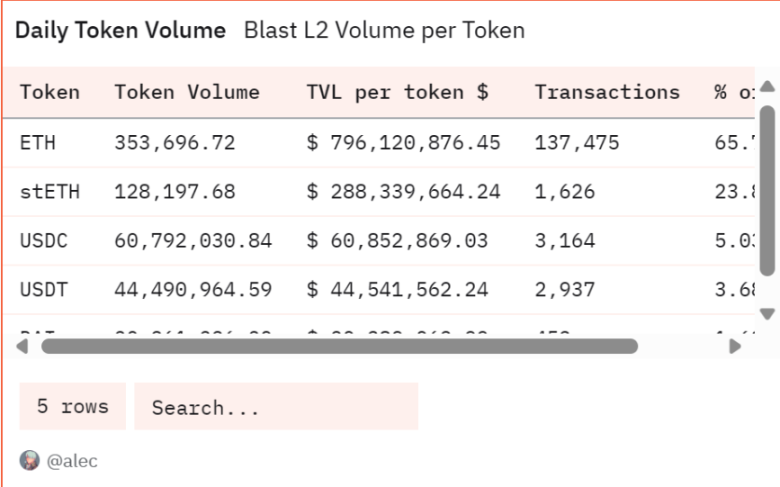Sort by TVL per token $ header
The image size is (780, 487).
(x=397, y=92)
